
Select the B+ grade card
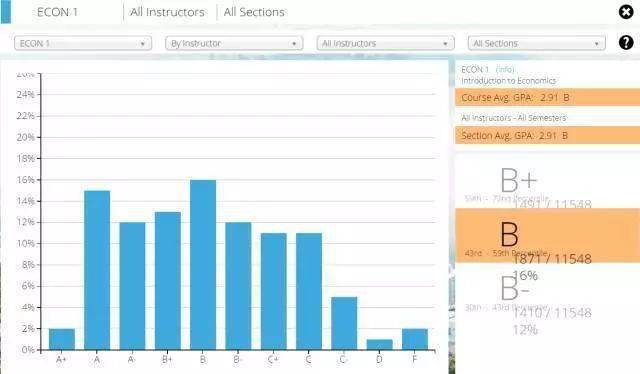[x=547, y=182]
